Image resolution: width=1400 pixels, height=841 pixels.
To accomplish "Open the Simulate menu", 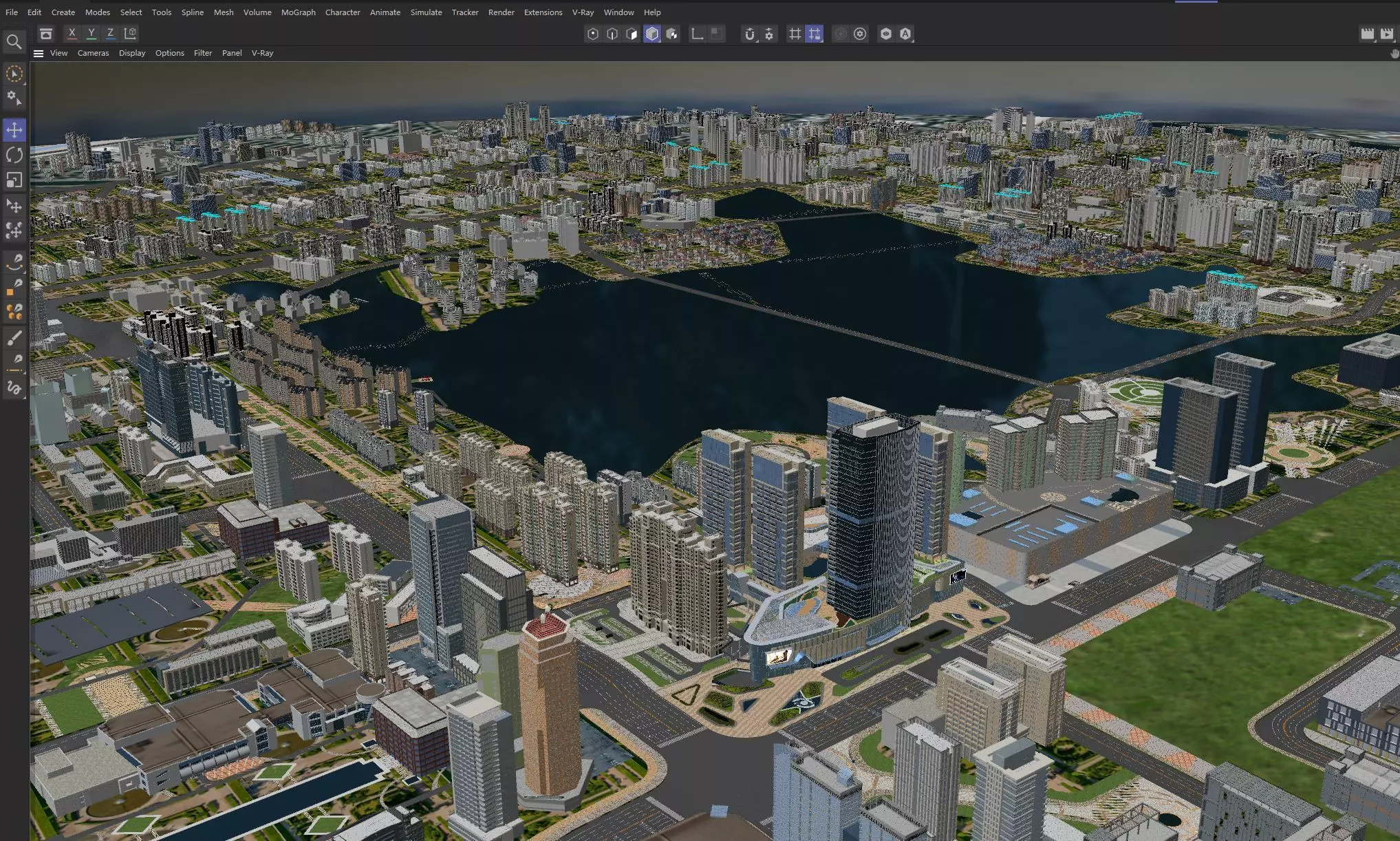I will pyautogui.click(x=427, y=12).
